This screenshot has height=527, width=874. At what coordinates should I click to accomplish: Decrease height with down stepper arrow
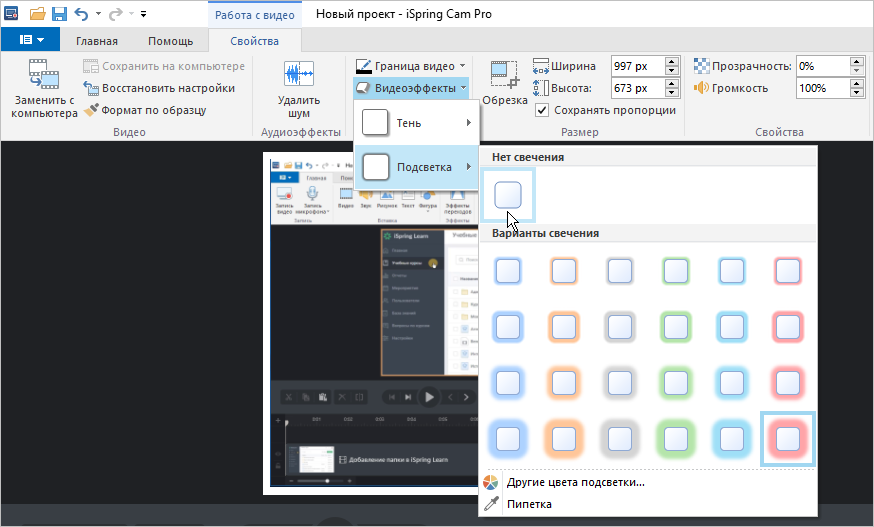pos(672,93)
